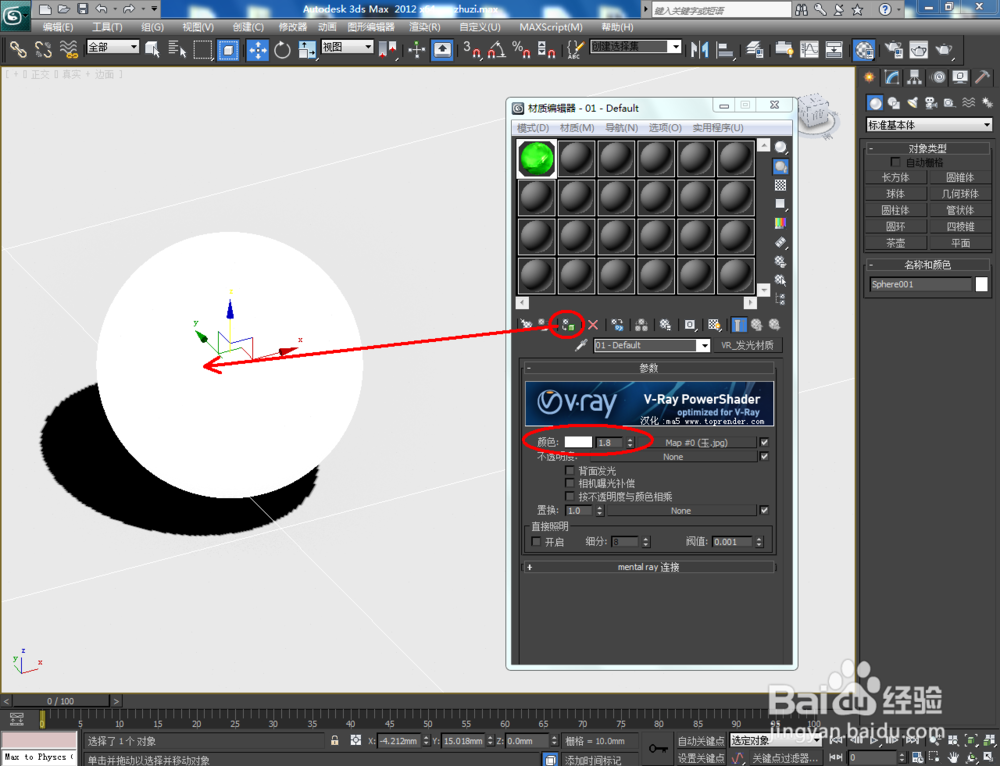Image resolution: width=1000 pixels, height=766 pixels.
Task: Choose the Select Object arrow tool
Action: tap(152, 49)
